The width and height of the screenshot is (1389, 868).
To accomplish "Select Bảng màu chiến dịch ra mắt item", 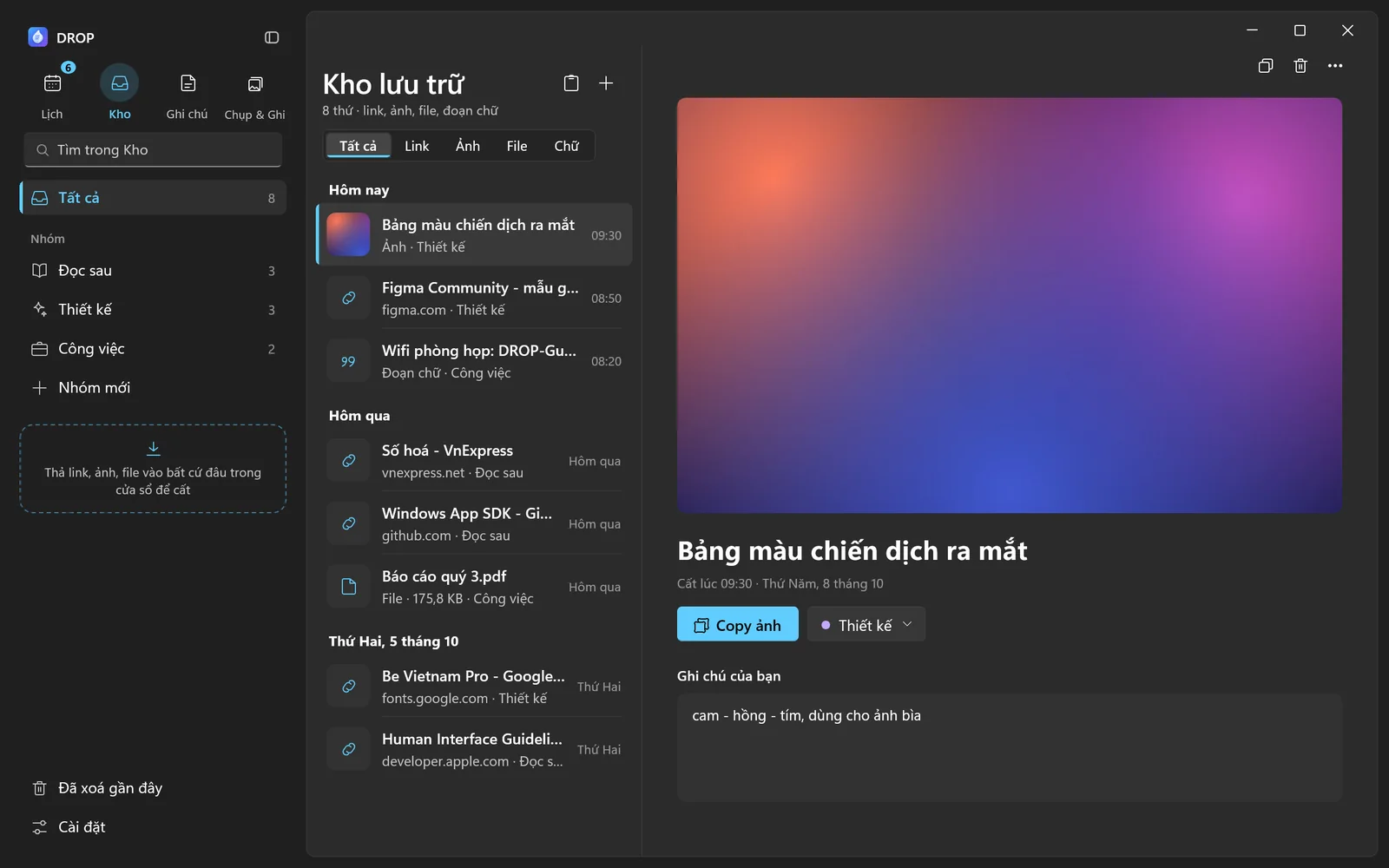I will tap(475, 235).
